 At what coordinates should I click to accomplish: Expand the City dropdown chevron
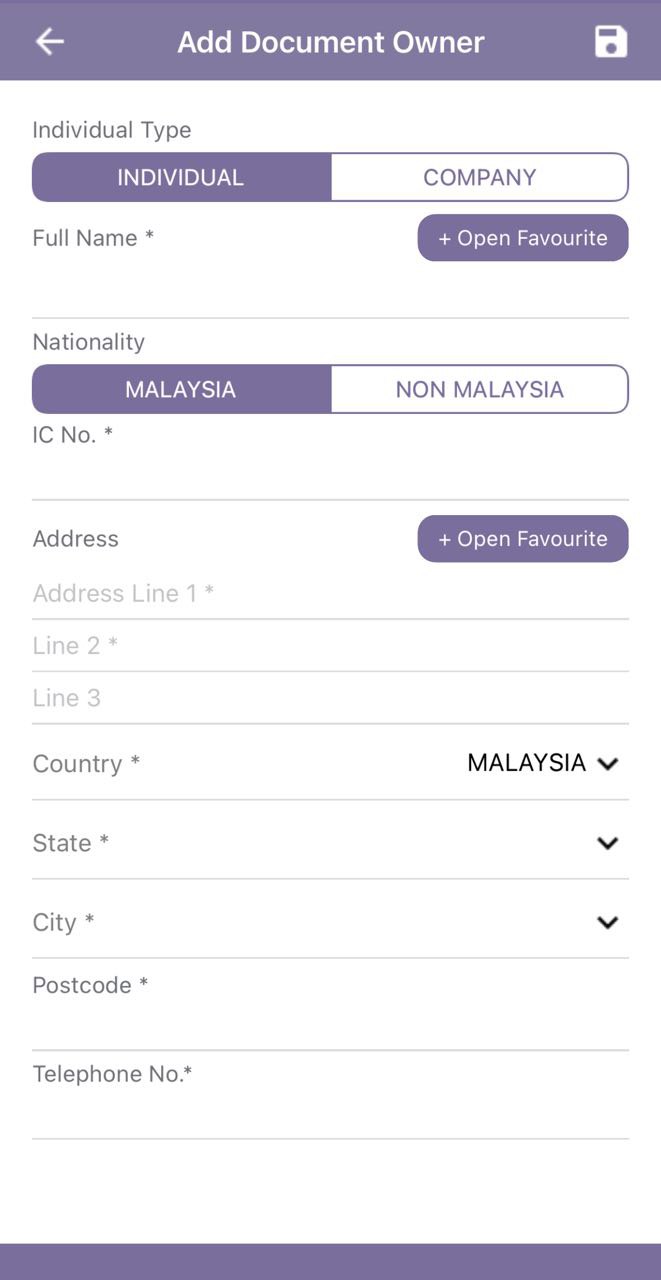[x=607, y=922]
